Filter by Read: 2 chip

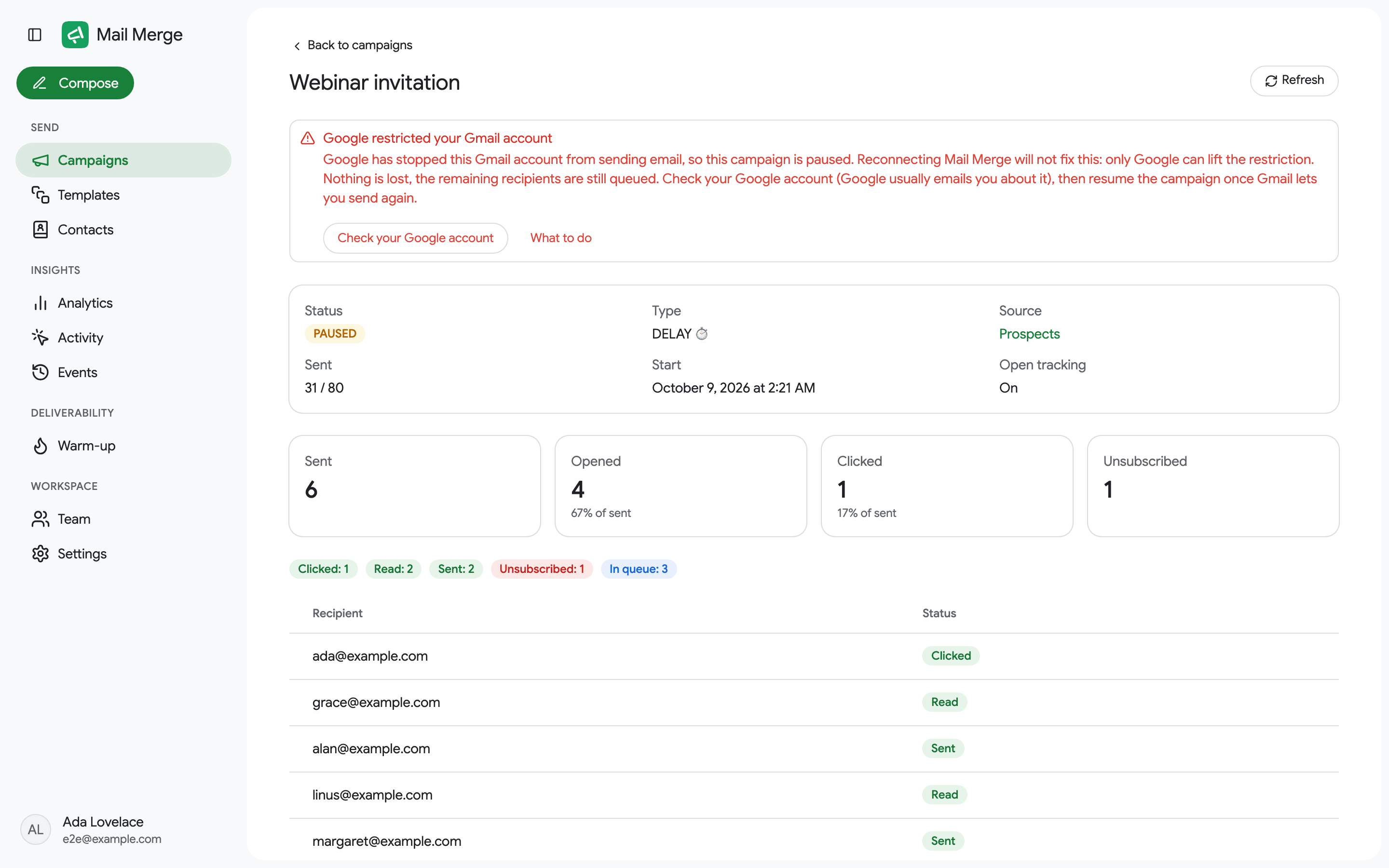(393, 569)
